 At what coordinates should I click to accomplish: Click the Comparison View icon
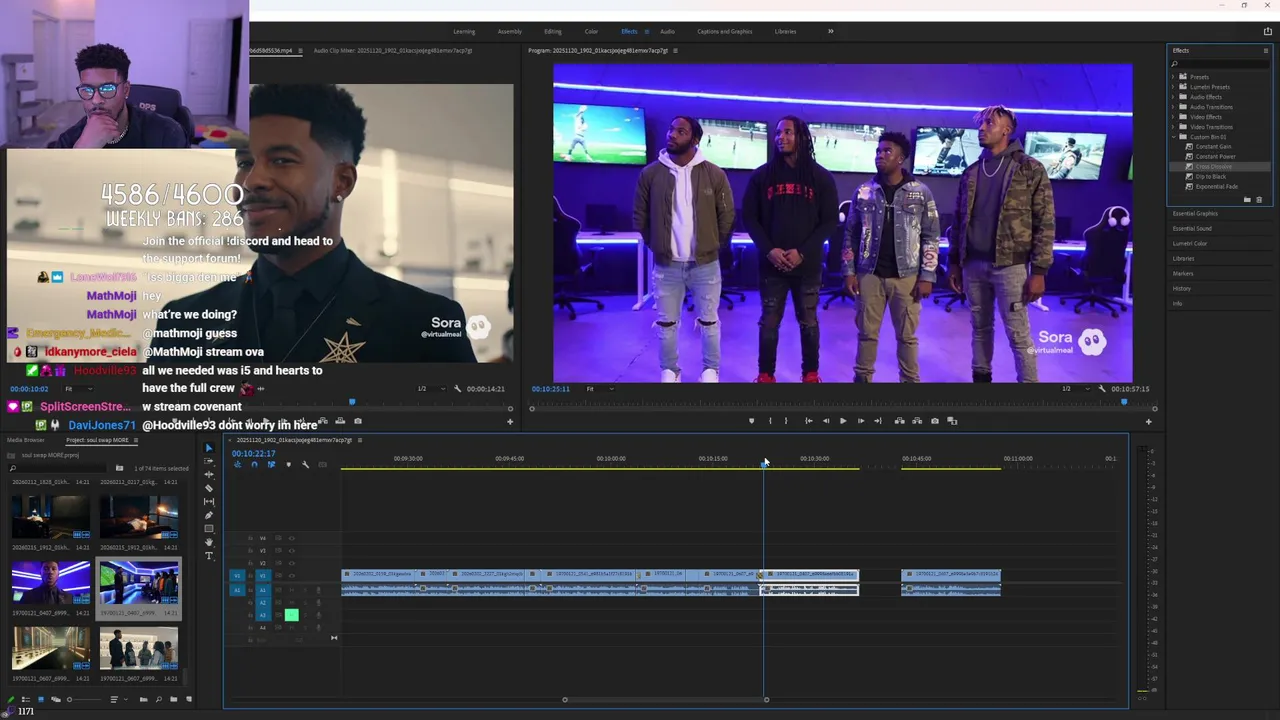click(952, 421)
